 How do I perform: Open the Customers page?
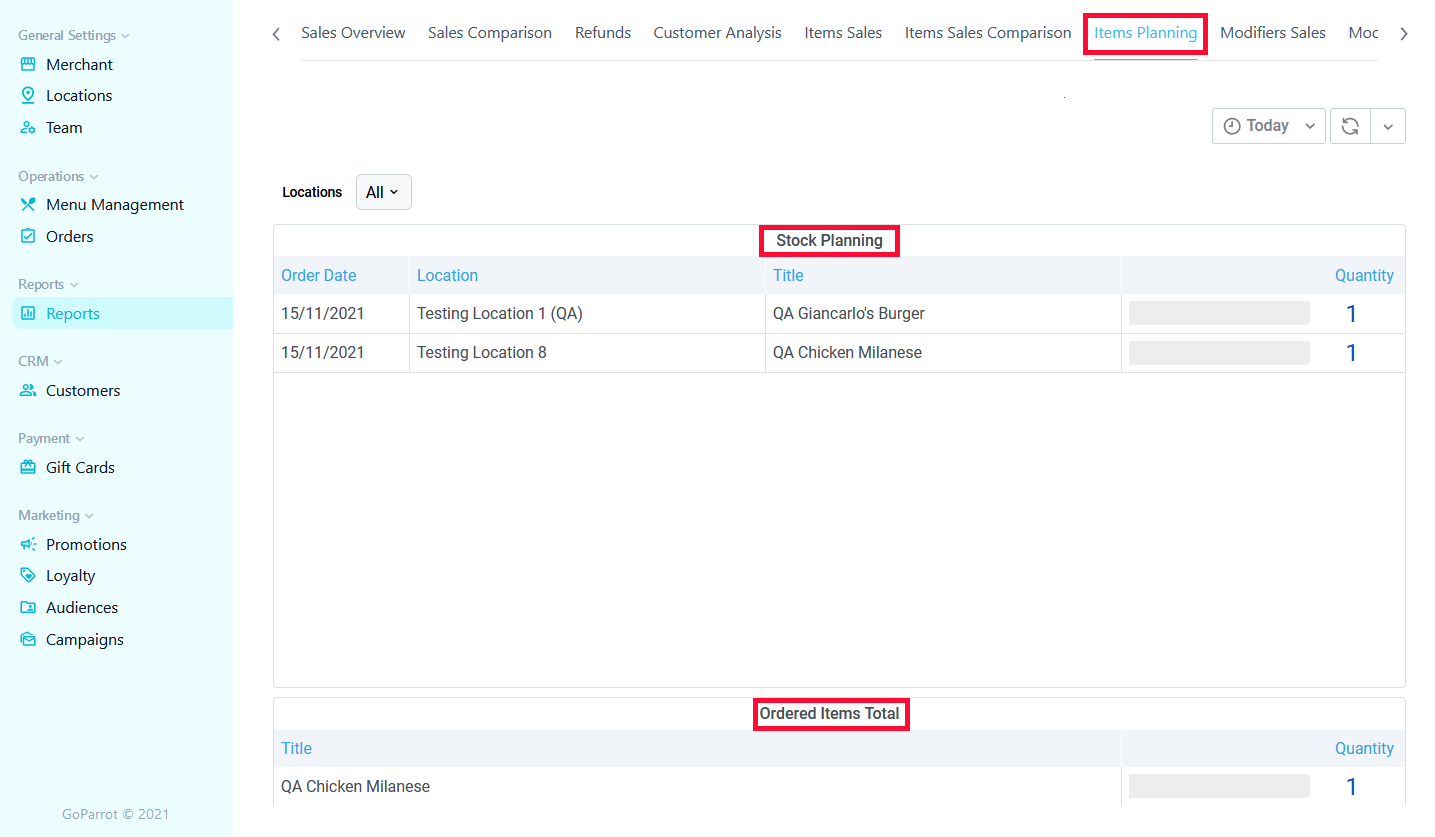[83, 390]
